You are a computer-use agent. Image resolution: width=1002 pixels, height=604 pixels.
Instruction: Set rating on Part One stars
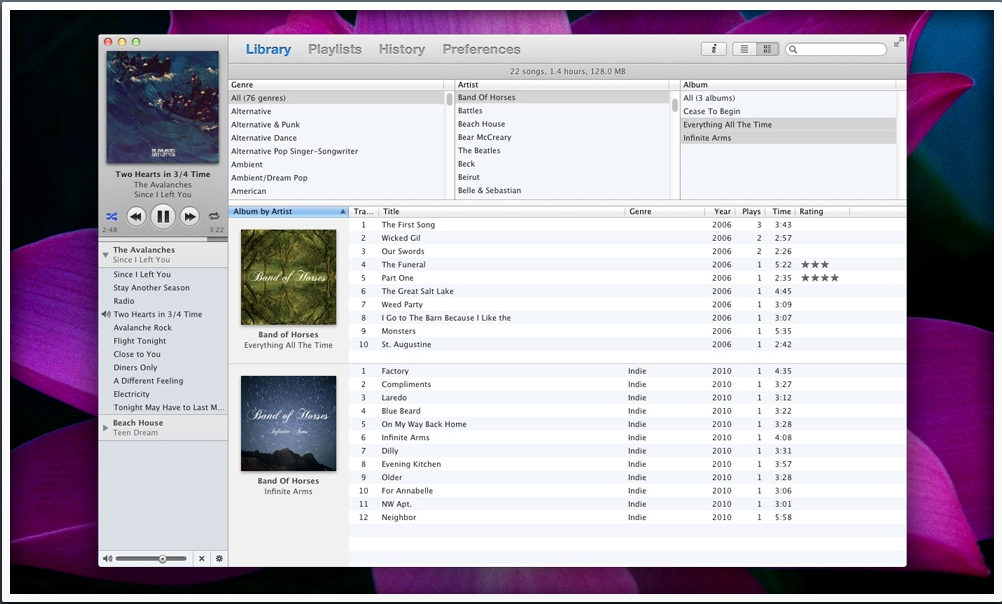[x=820, y=278]
